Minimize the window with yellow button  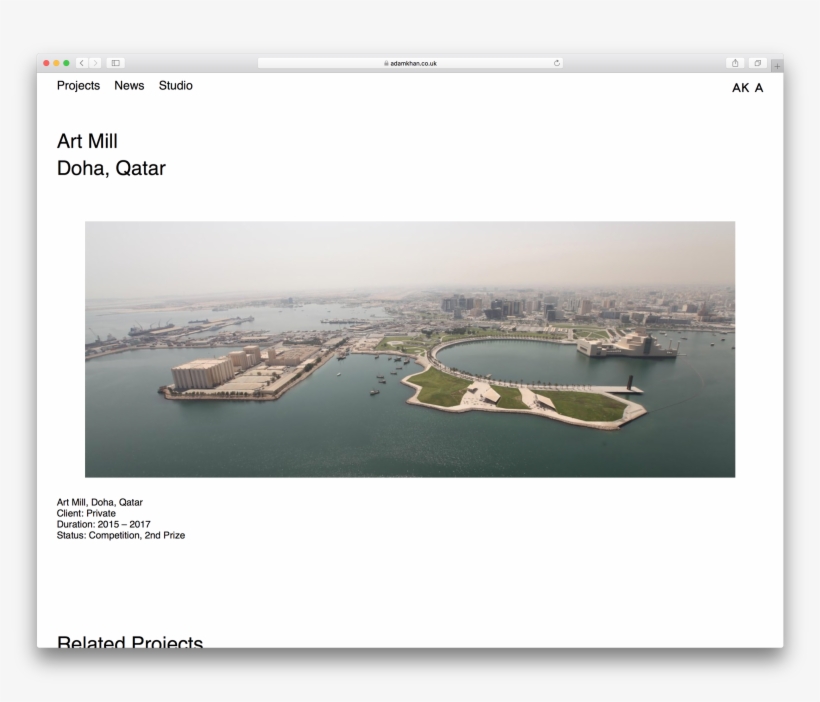click(57, 63)
